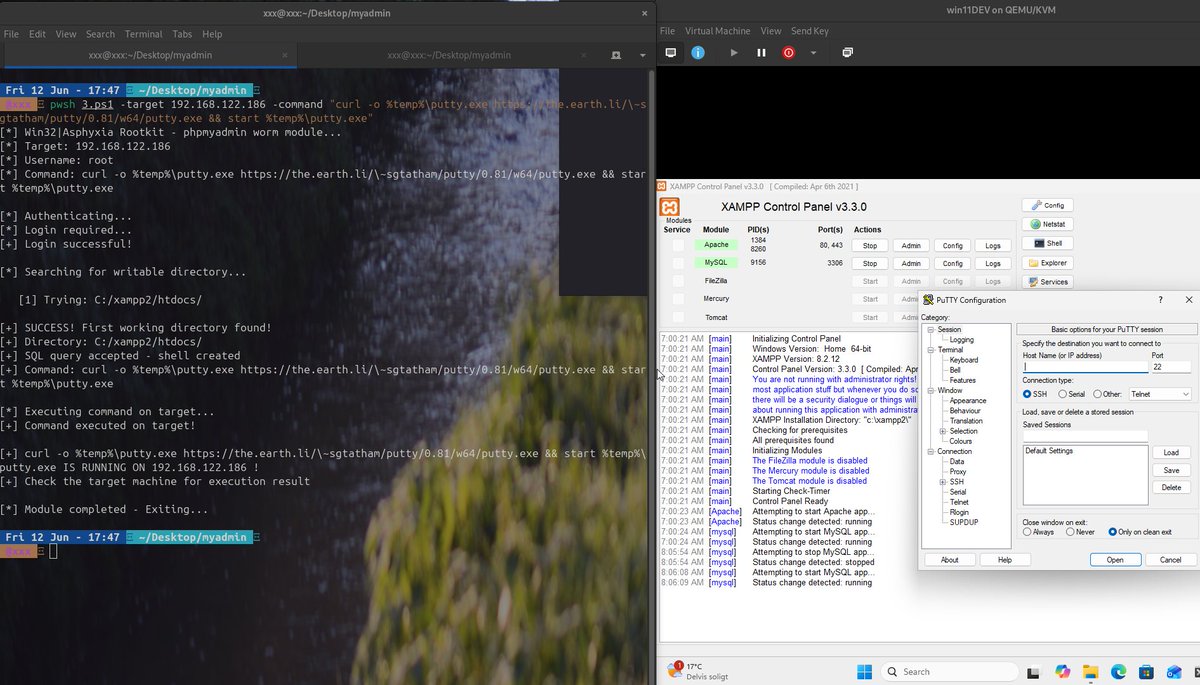Open Netstat in XAMPP panel

pos(1047,224)
